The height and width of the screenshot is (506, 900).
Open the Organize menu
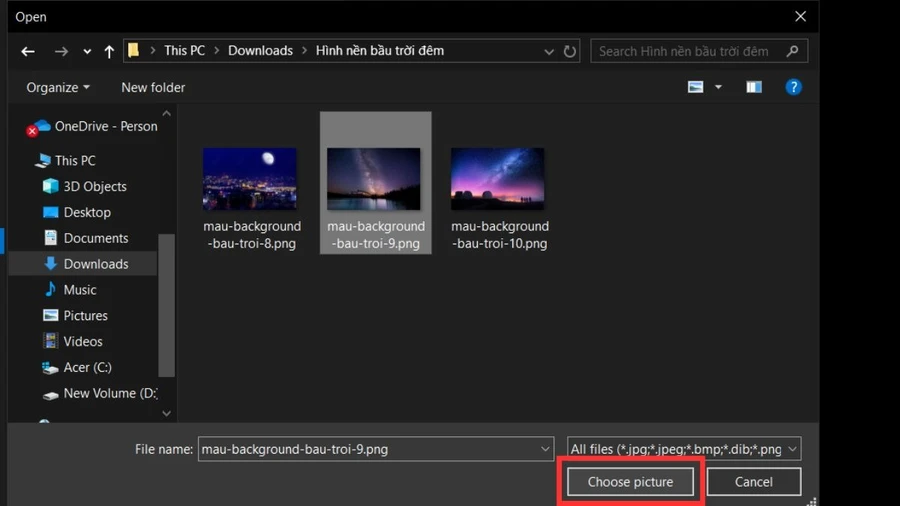pos(58,87)
